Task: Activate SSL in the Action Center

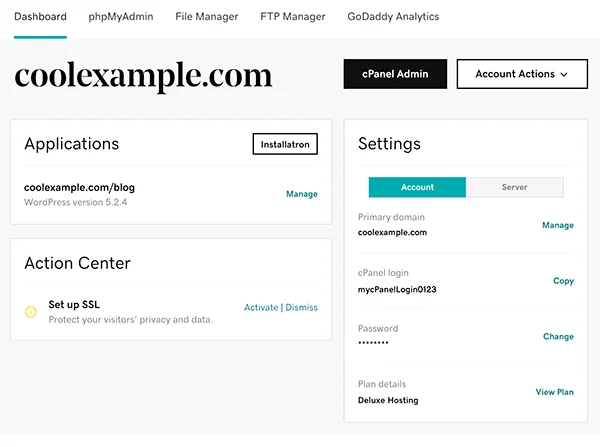Action: 261,307
